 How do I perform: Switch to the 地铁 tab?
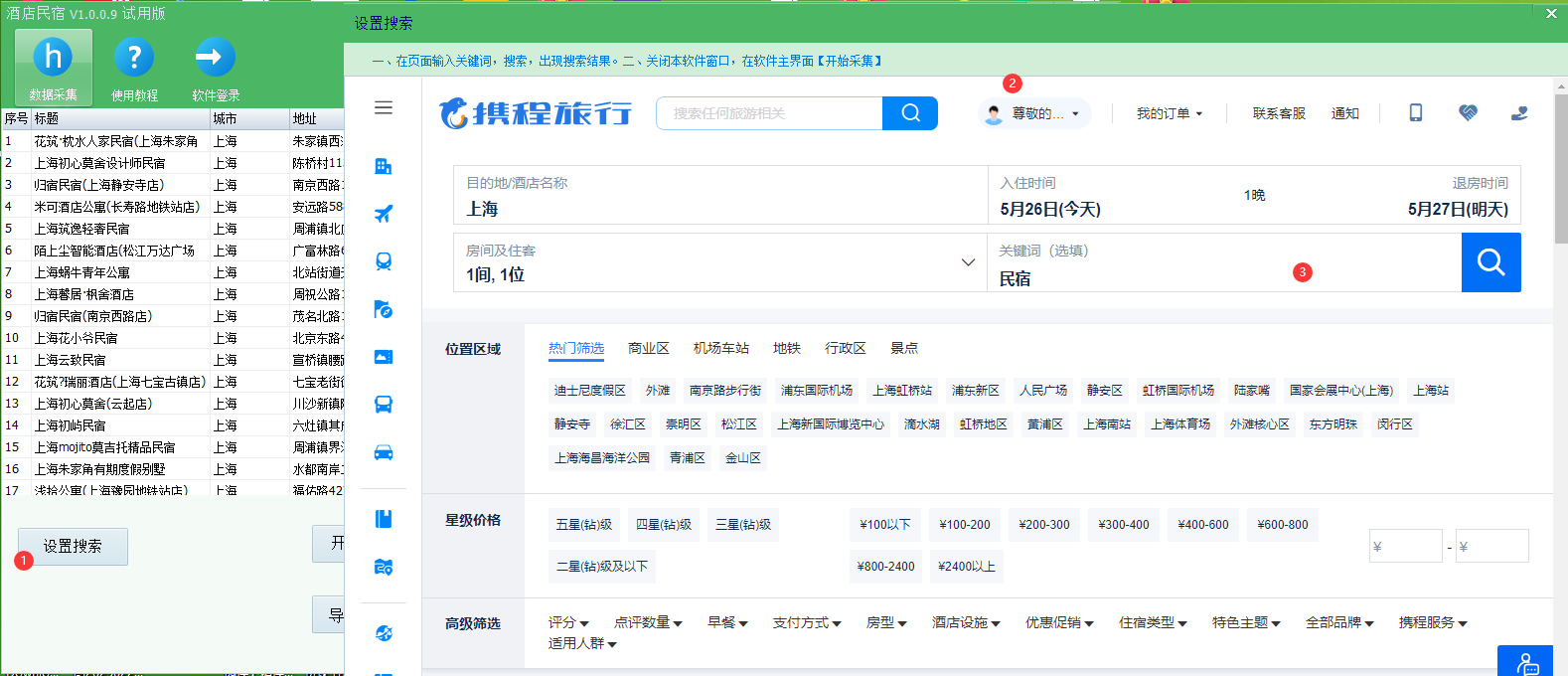pyautogui.click(x=787, y=348)
